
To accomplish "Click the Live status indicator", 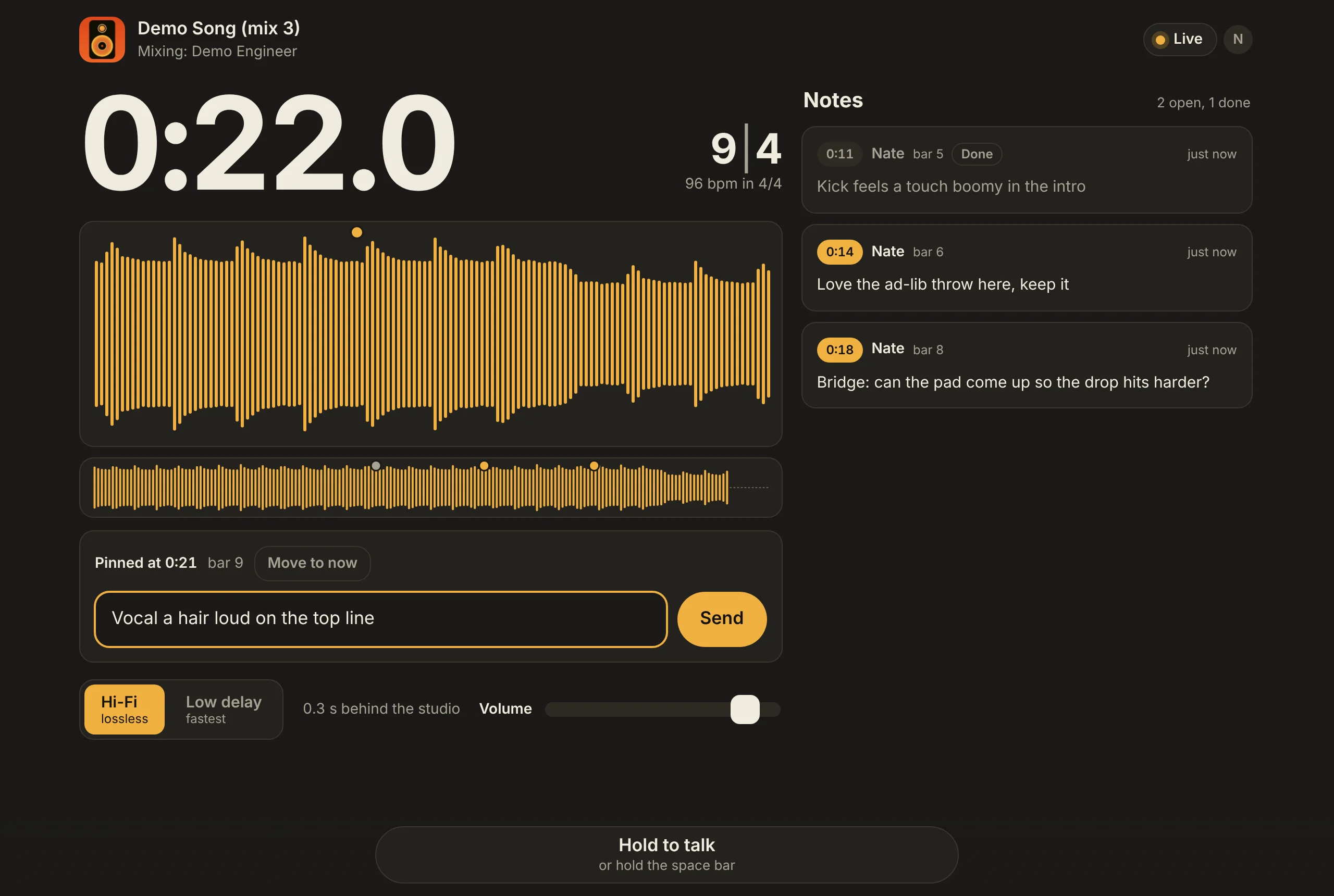I will [1180, 40].
